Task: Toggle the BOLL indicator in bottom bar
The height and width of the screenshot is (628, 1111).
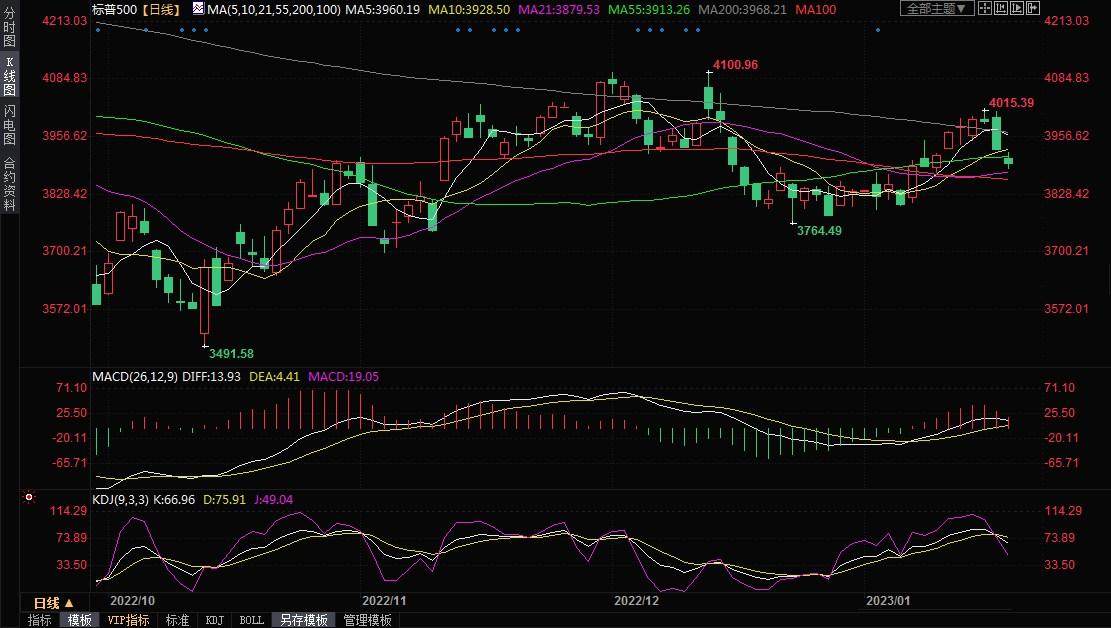Action: [251, 620]
